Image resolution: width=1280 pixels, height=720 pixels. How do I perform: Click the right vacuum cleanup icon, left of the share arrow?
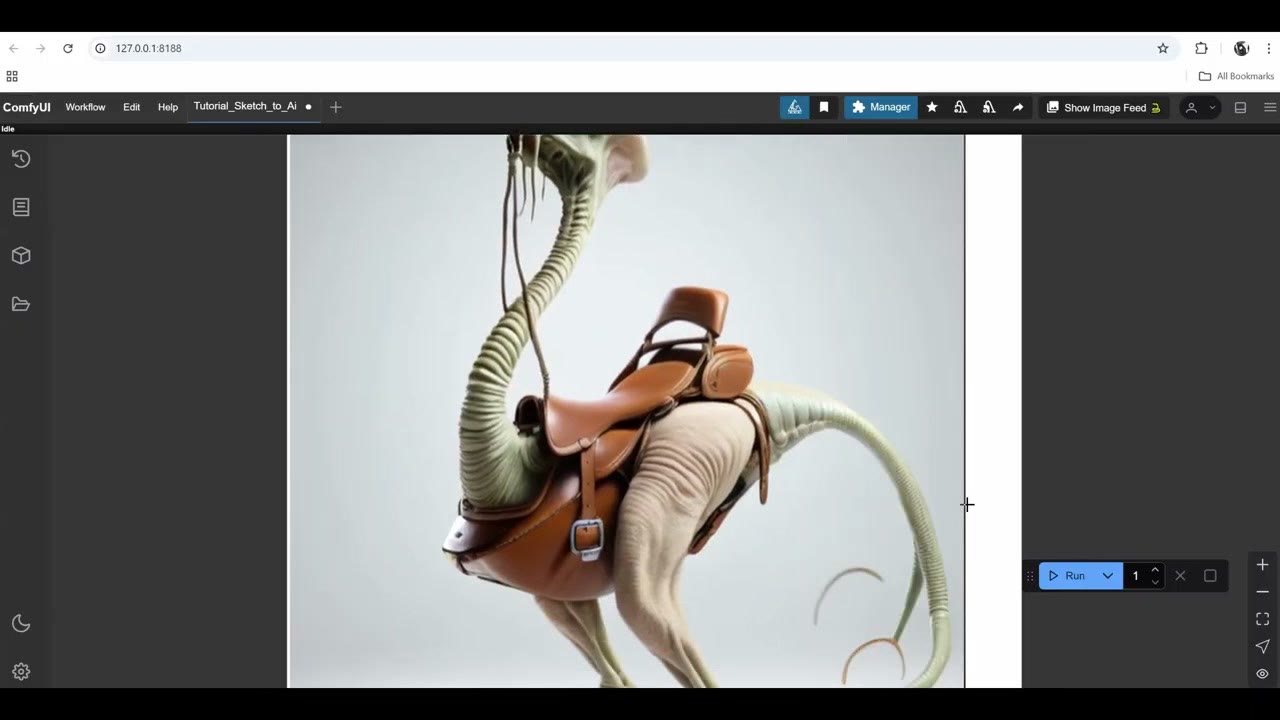pyautogui.click(x=989, y=107)
